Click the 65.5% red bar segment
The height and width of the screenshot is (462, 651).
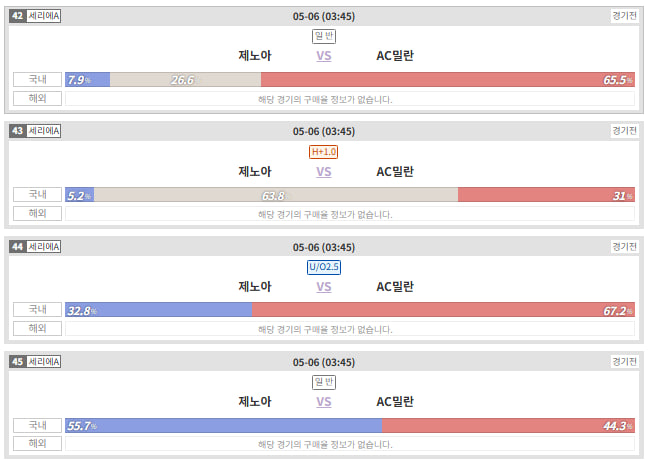(x=448, y=79)
